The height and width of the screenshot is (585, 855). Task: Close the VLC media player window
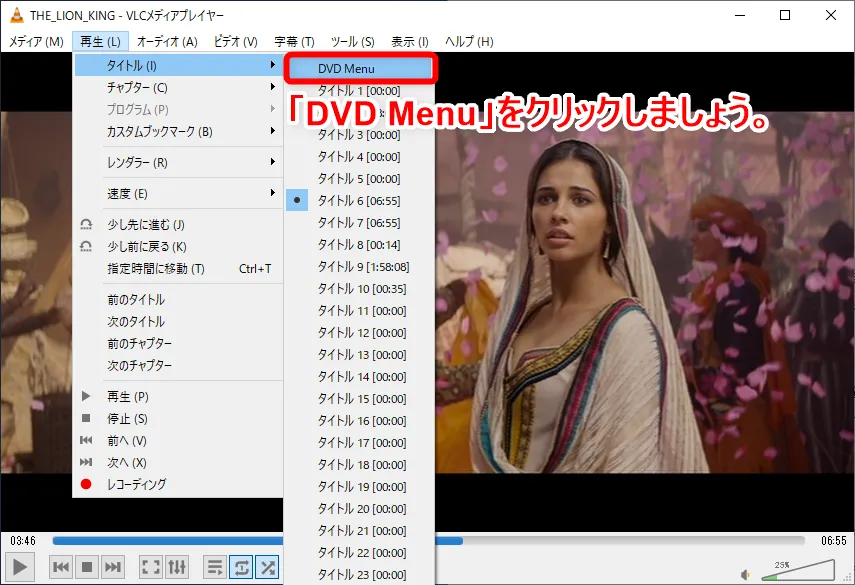(x=830, y=15)
